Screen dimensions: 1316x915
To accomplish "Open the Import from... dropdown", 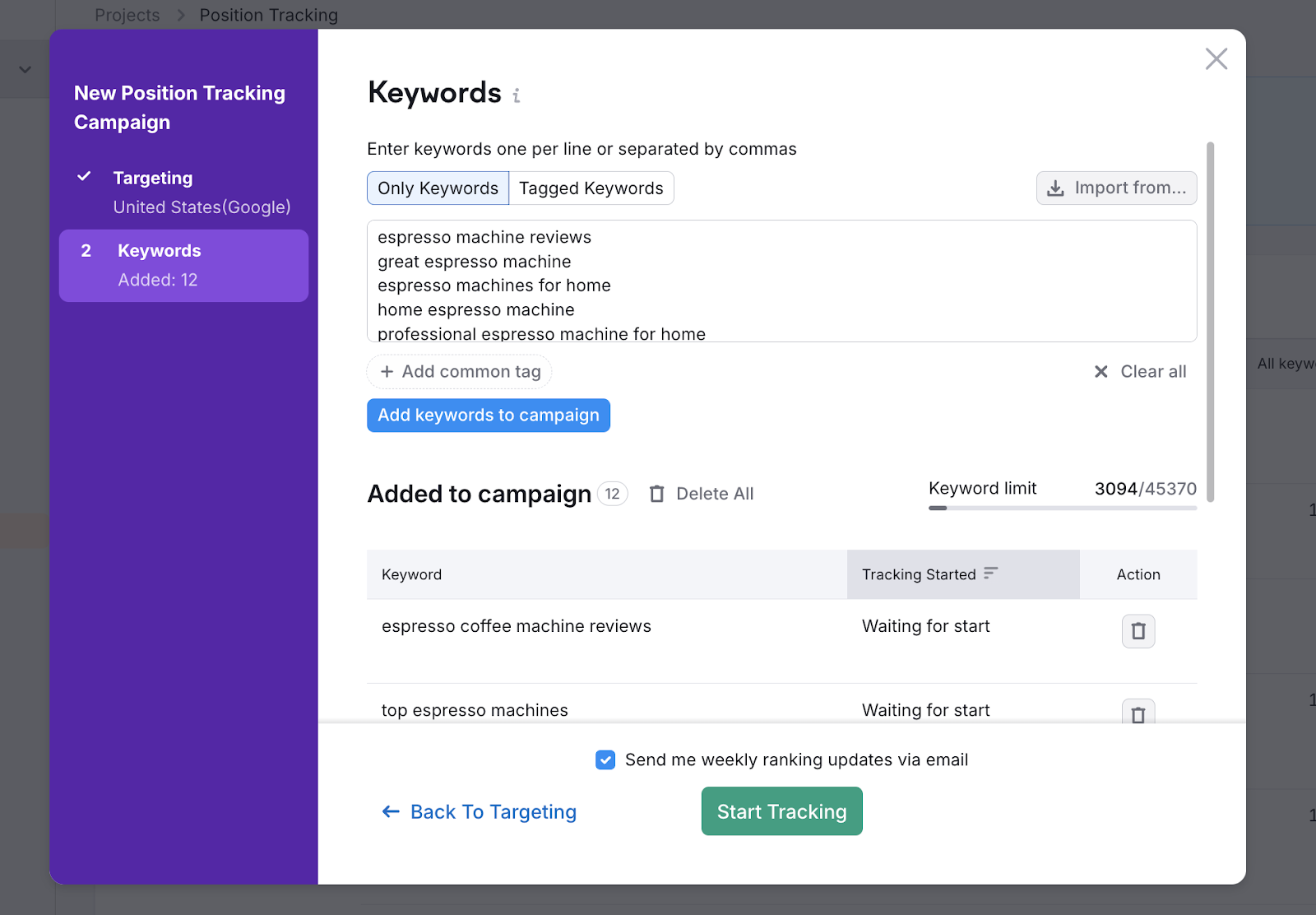I will 1116,188.
